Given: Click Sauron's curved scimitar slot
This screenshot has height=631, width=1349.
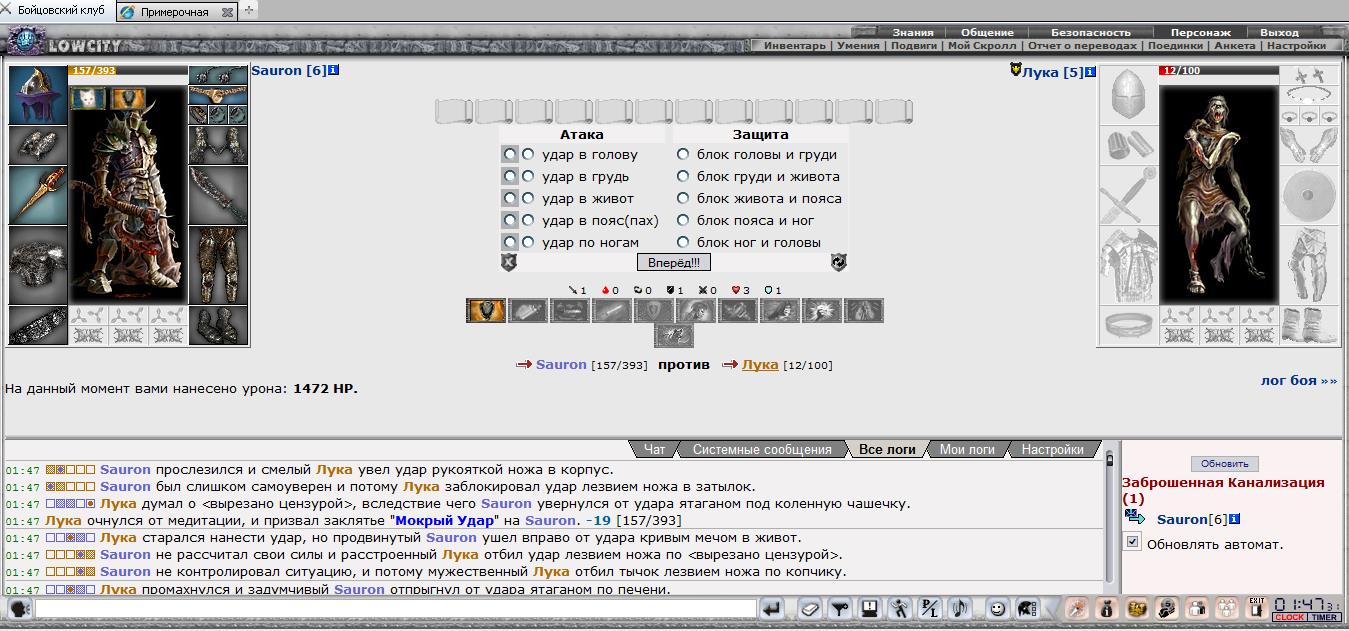Looking at the screenshot, I should [218, 195].
